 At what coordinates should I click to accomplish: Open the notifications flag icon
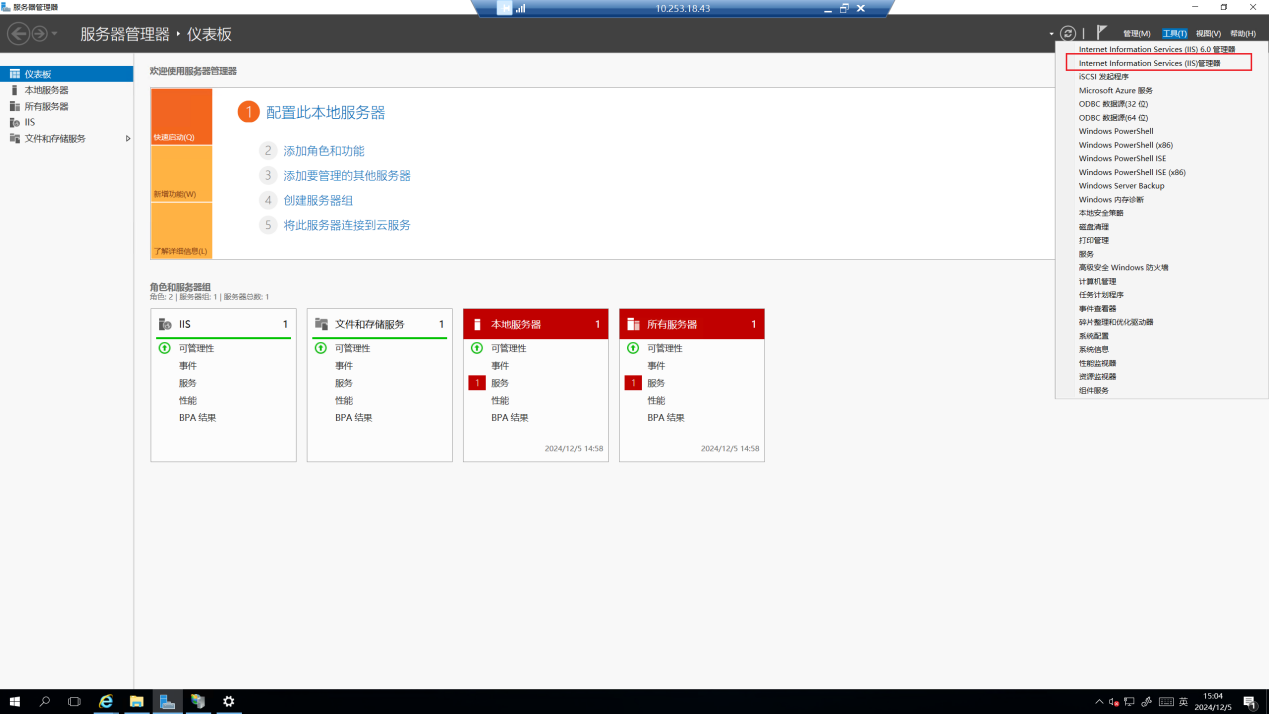[1102, 33]
